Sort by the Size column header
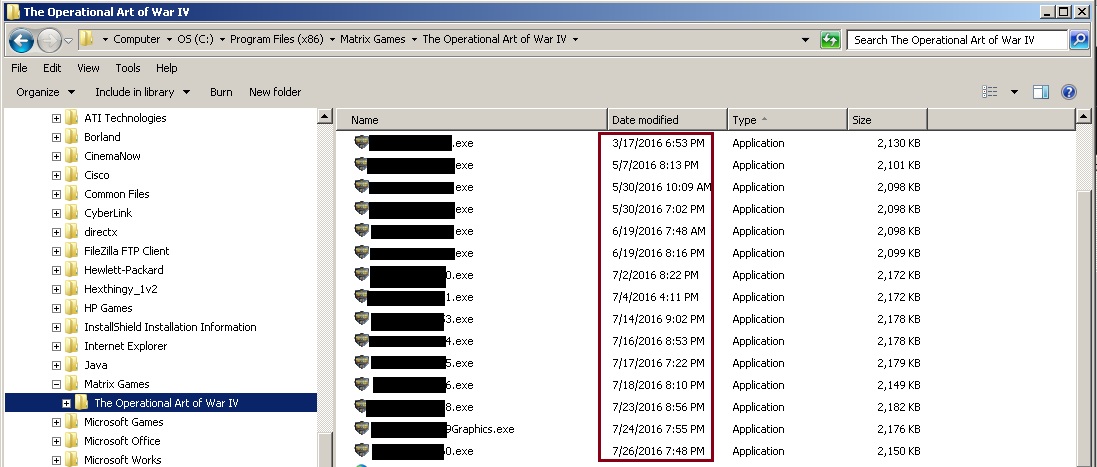 point(887,120)
